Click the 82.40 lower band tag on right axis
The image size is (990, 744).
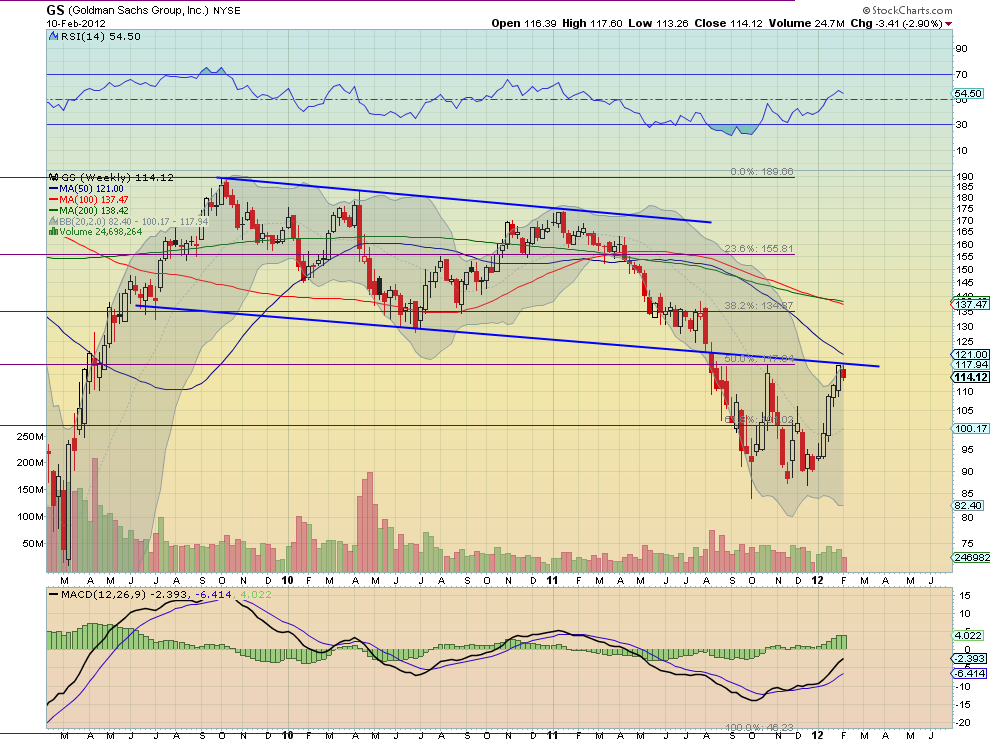(969, 505)
